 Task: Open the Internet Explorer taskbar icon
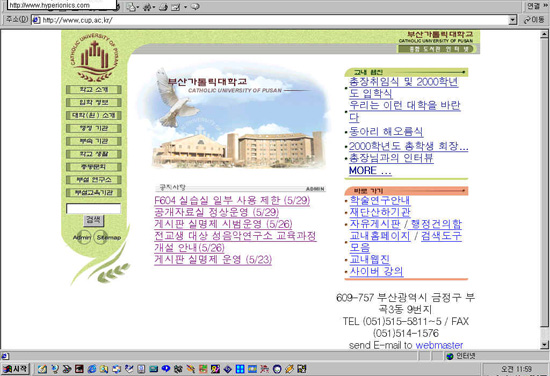click(x=92, y=369)
